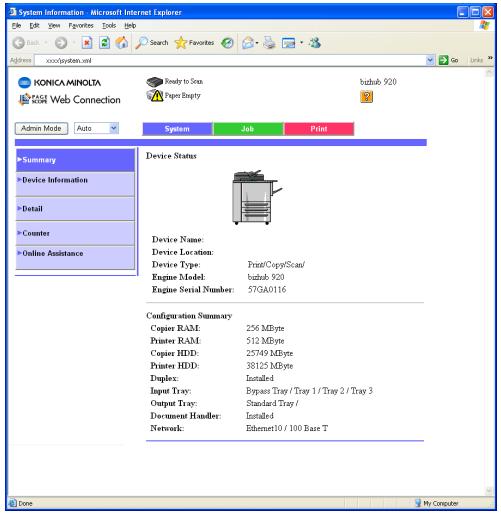
Task: Click the Ready to Scan scanner icon
Action: pyautogui.click(x=154, y=82)
